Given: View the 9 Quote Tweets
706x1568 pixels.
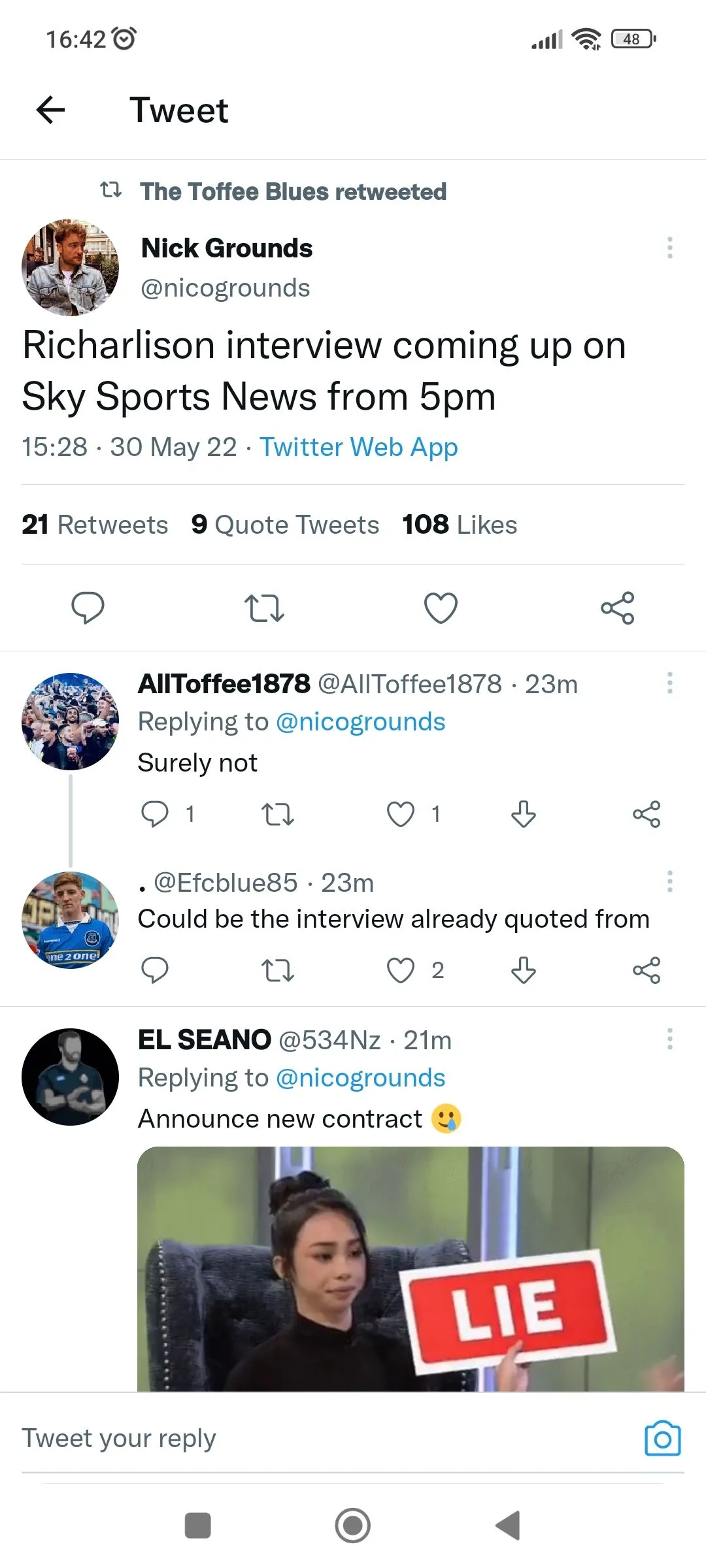Looking at the screenshot, I should tap(285, 525).
